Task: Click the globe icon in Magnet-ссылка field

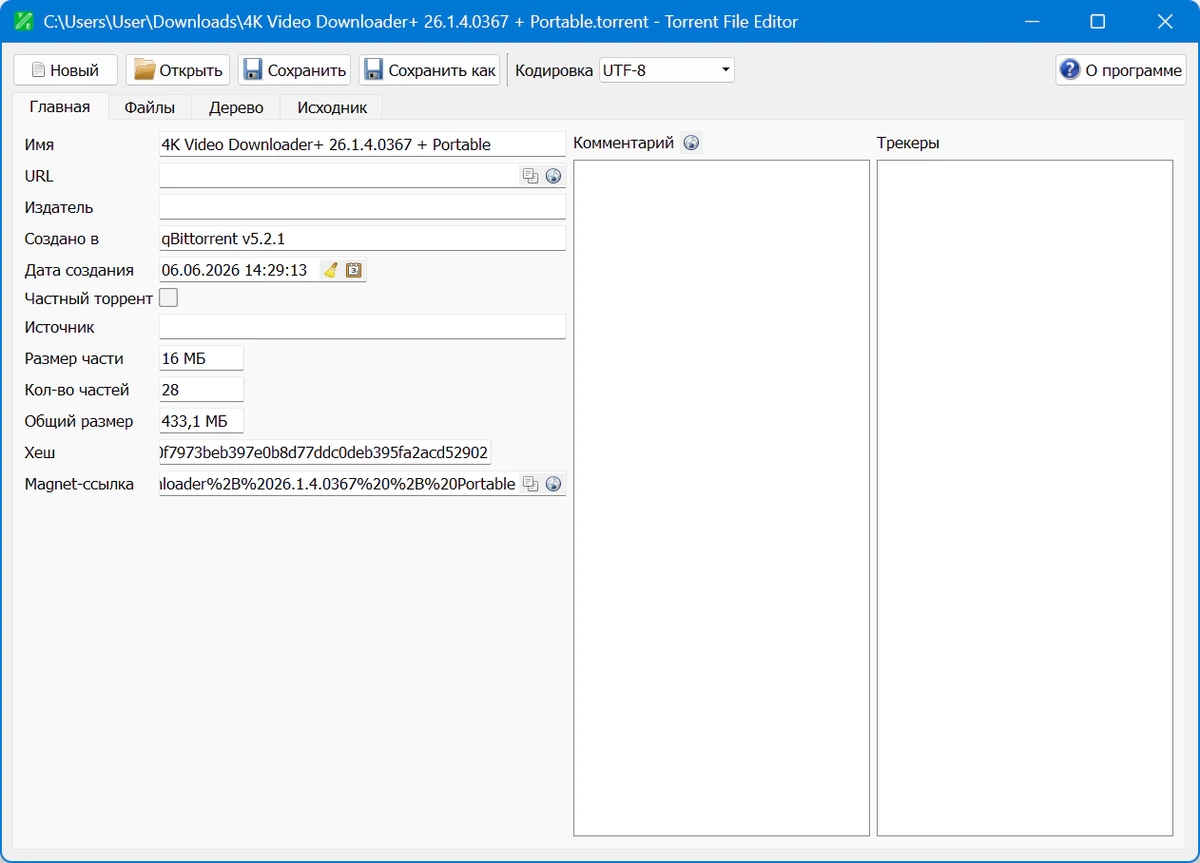Action: [553, 484]
